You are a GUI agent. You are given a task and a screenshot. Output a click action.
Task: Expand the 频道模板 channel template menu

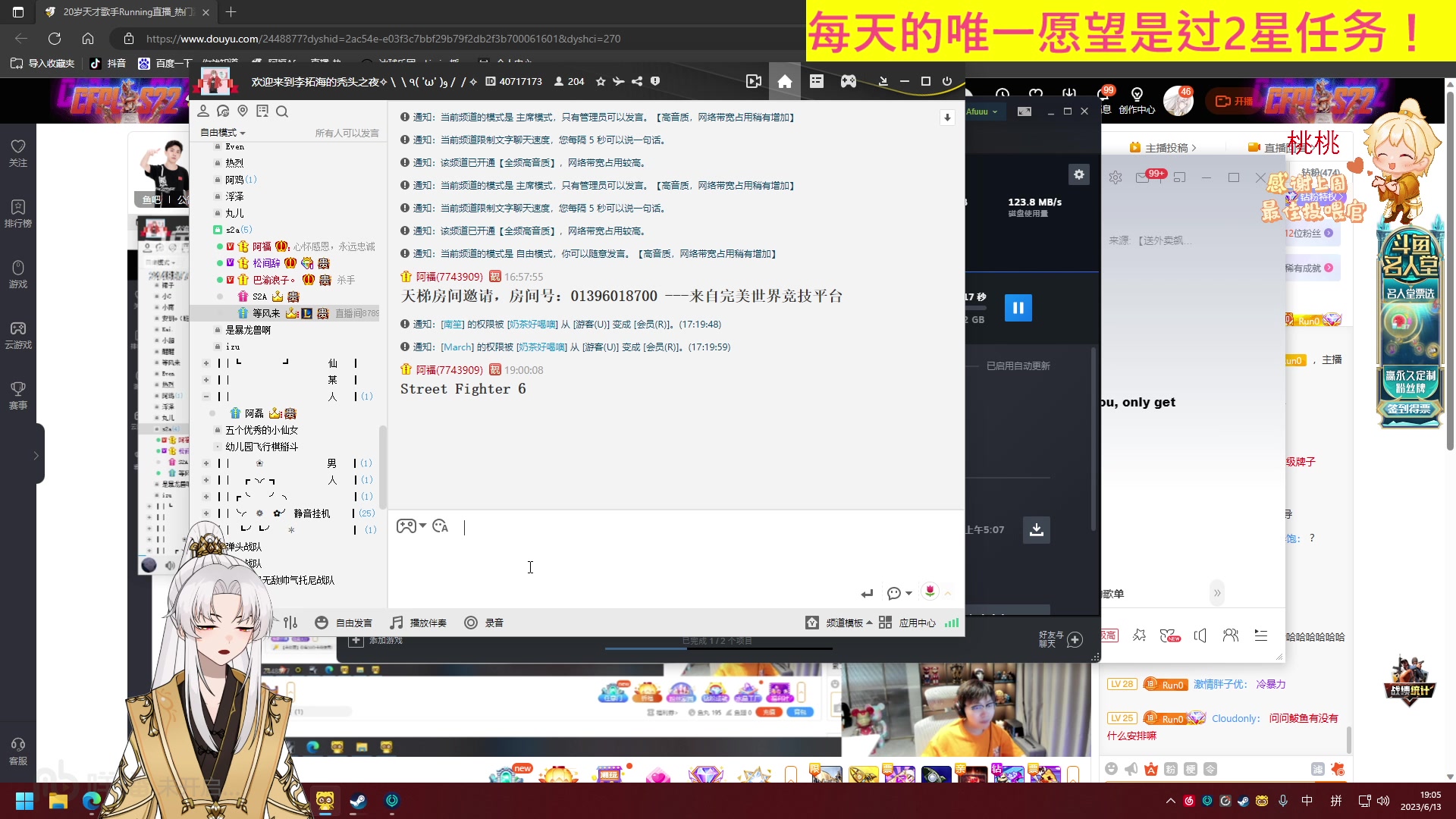pos(839,623)
